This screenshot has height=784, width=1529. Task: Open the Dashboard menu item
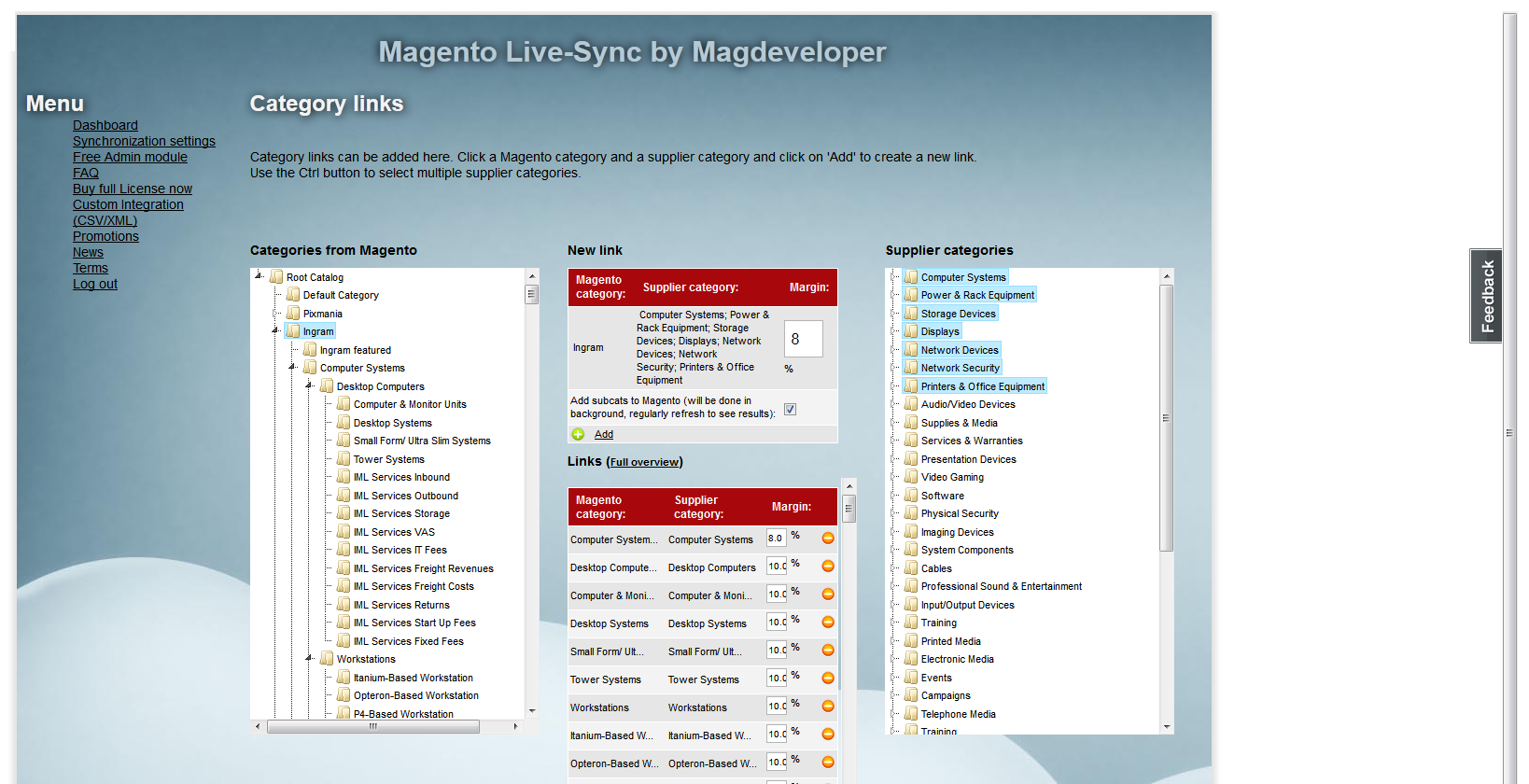click(105, 125)
